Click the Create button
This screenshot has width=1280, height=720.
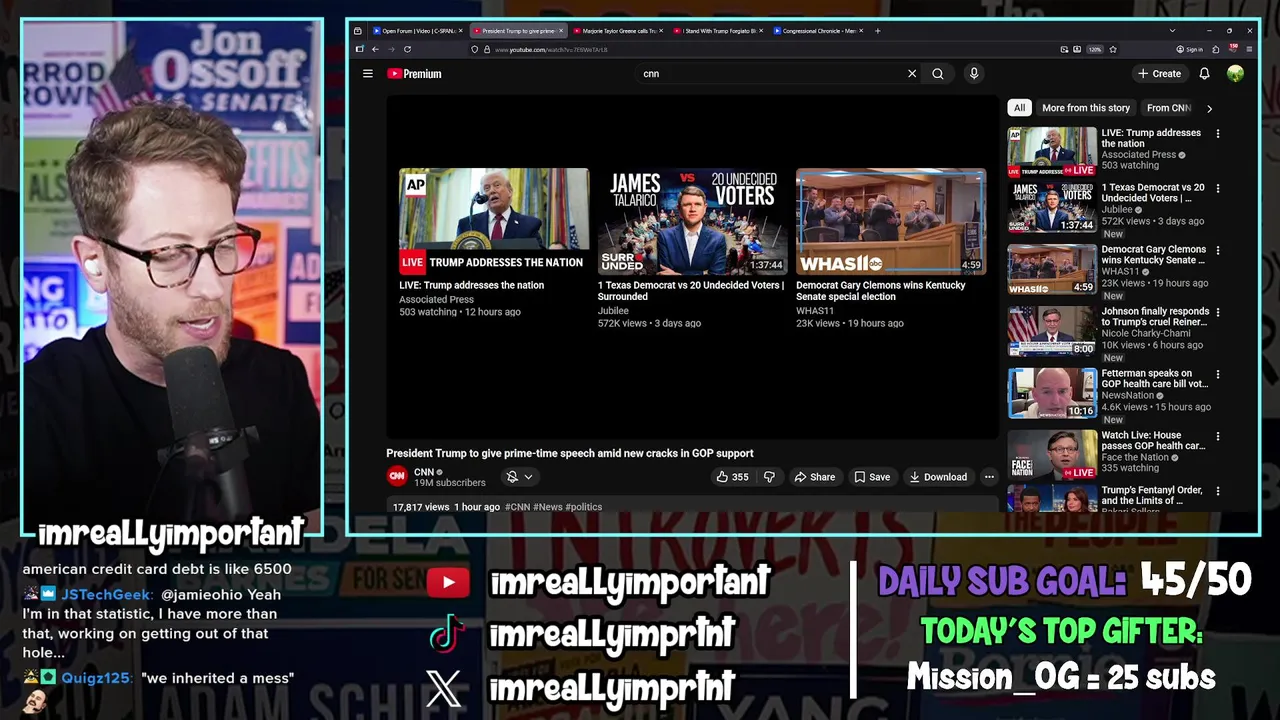coord(1159,74)
